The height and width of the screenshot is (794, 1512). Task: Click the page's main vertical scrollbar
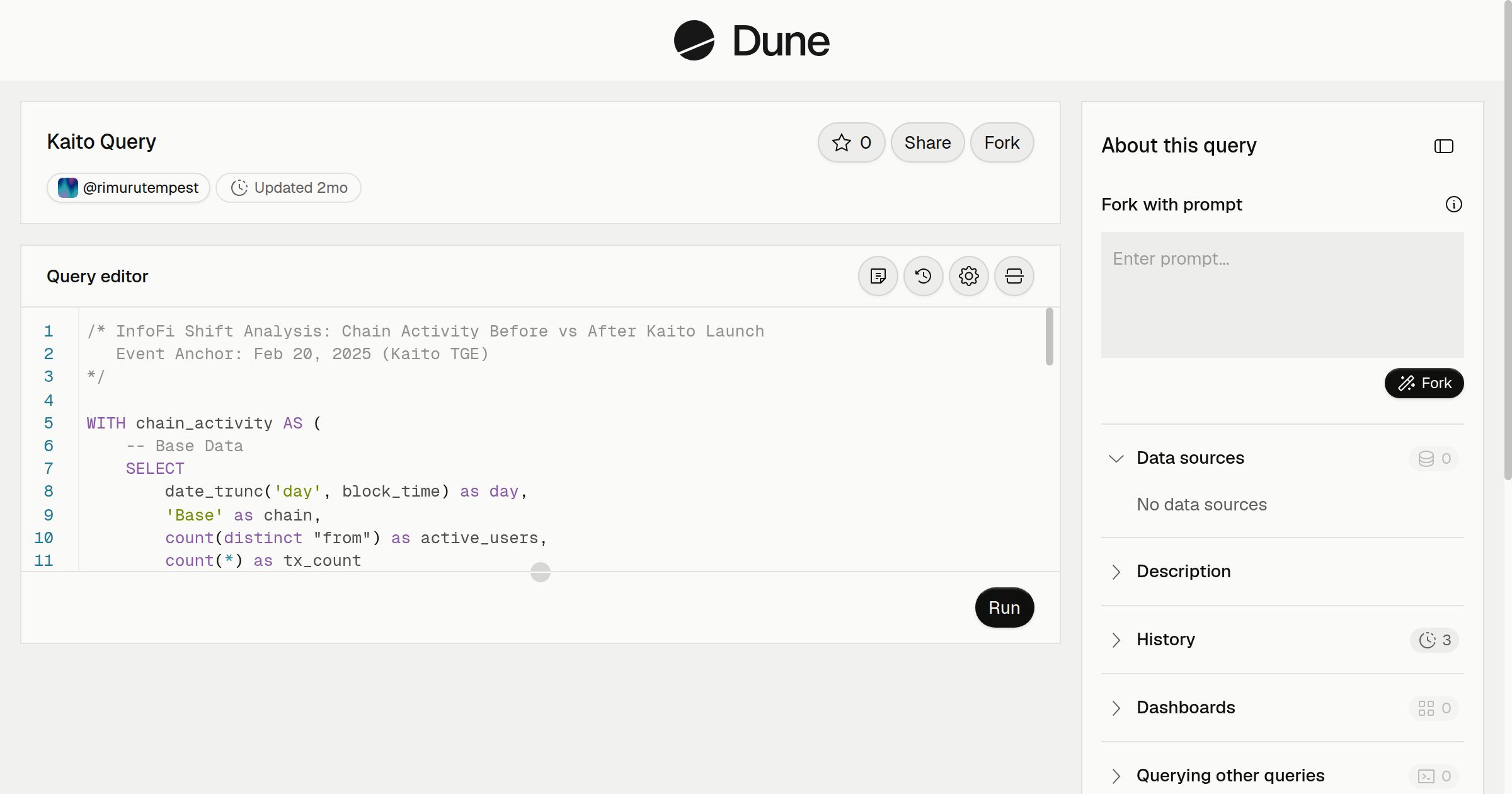(x=1508, y=239)
